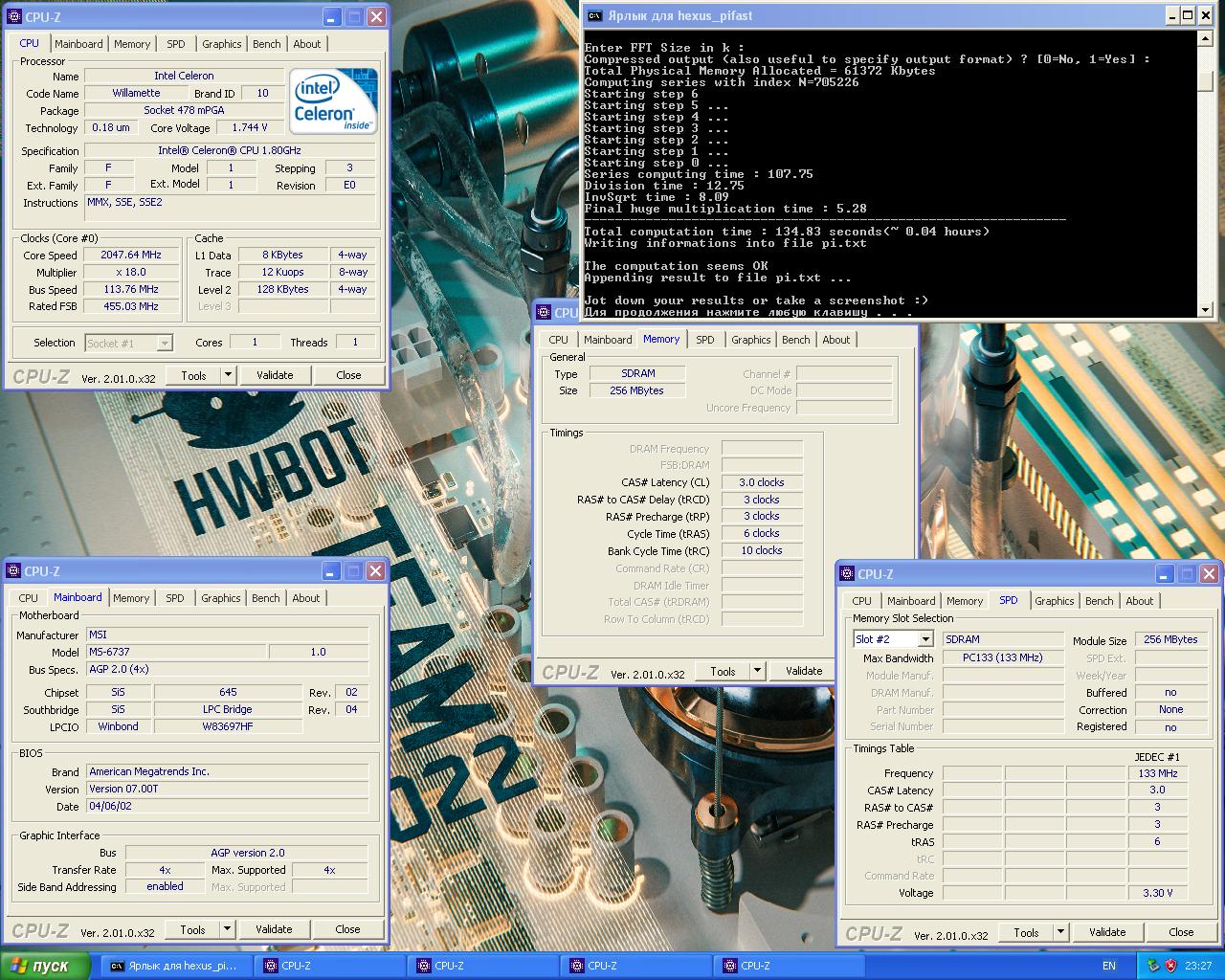
Task: Click the Rated FSB value 455.03 MHz
Action: tap(131, 306)
